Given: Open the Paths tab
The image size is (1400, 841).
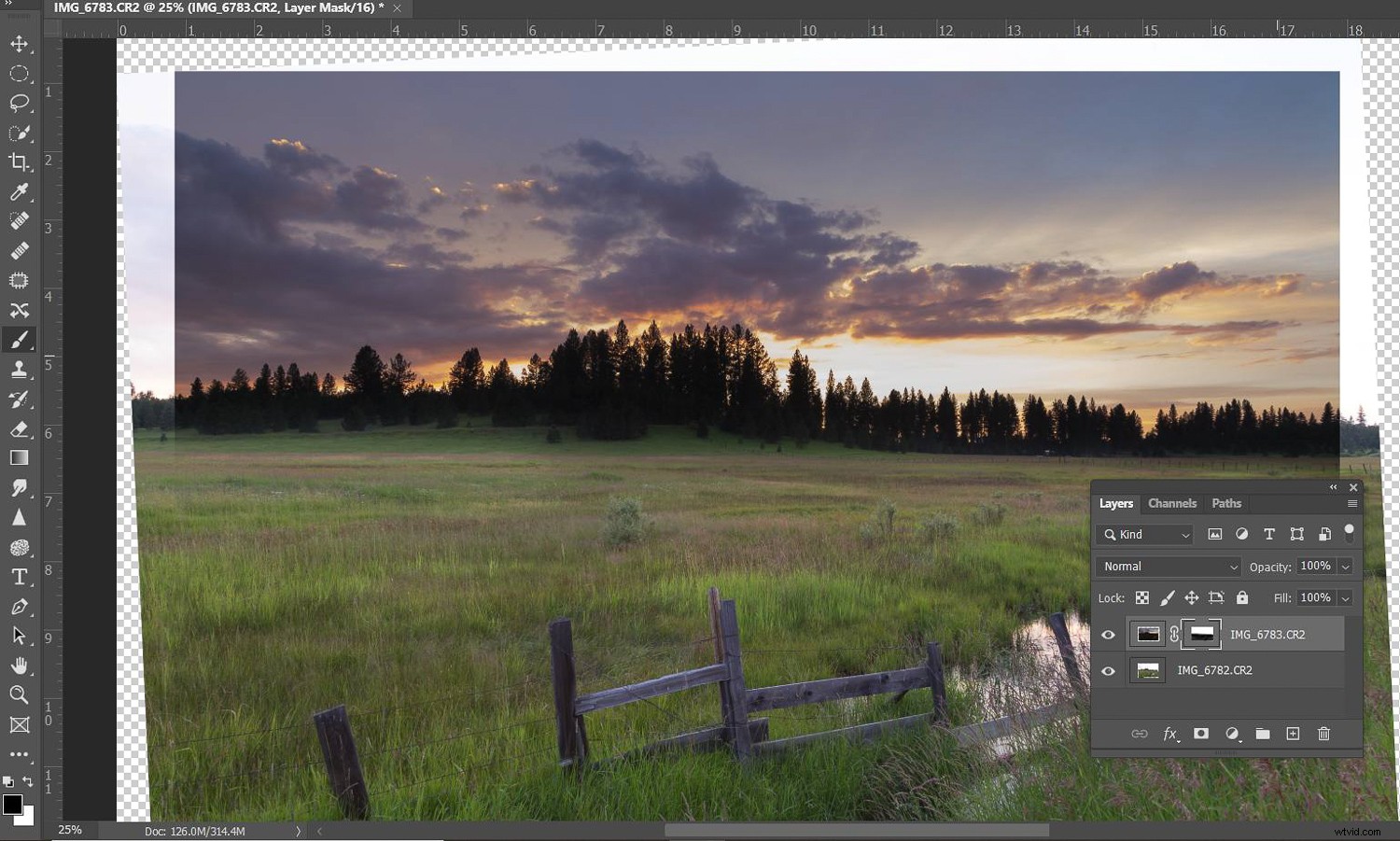Looking at the screenshot, I should (1226, 503).
